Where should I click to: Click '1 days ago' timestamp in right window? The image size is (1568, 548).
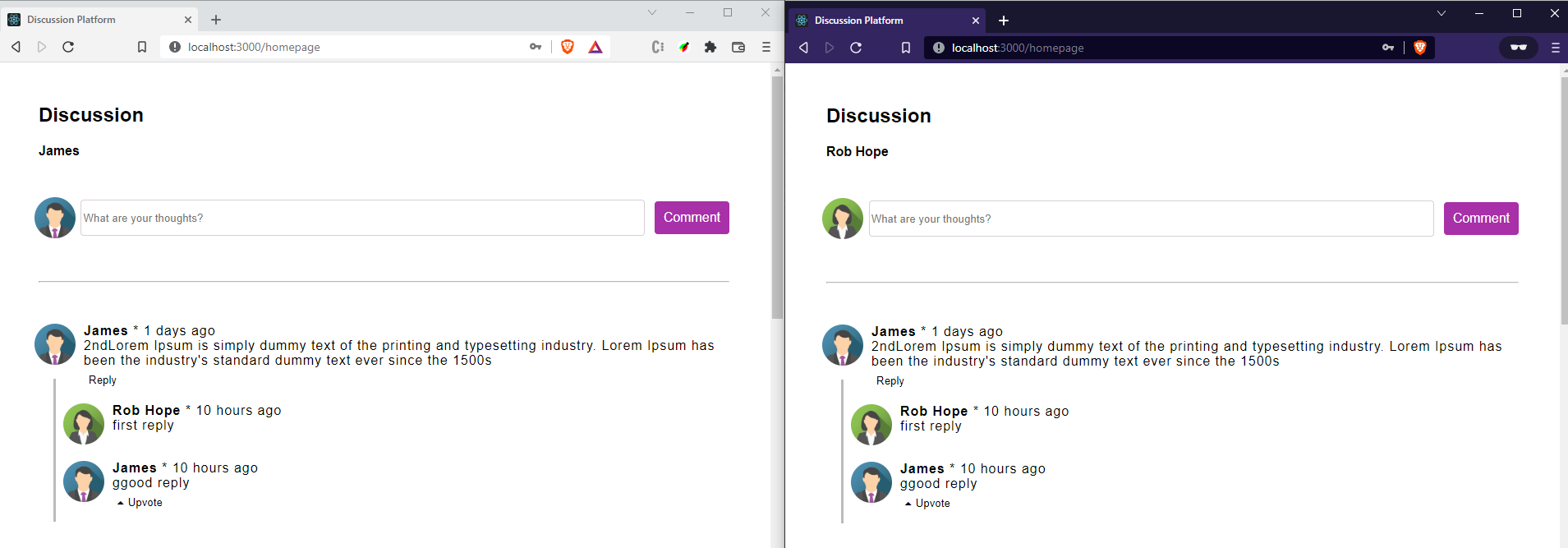(968, 331)
